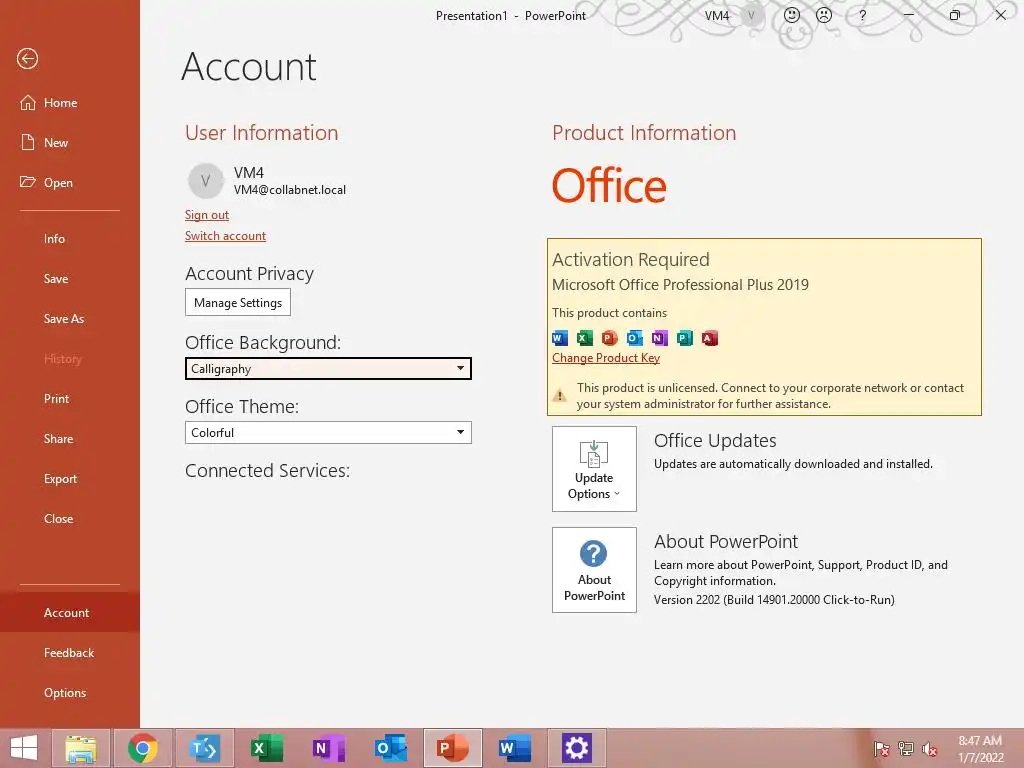Click the title bar VM4 account avatar
The image size is (1024, 768).
click(752, 15)
